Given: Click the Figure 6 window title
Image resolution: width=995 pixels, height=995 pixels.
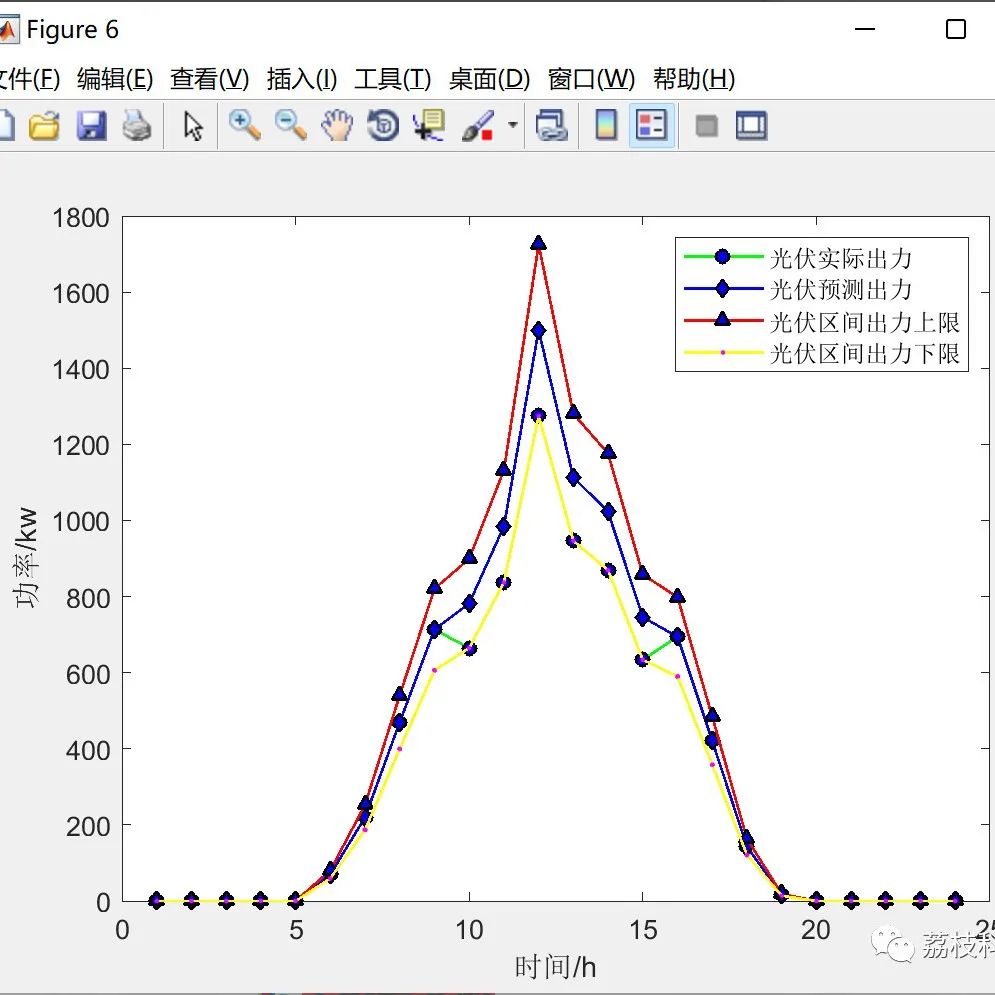Looking at the screenshot, I should 72,30.
